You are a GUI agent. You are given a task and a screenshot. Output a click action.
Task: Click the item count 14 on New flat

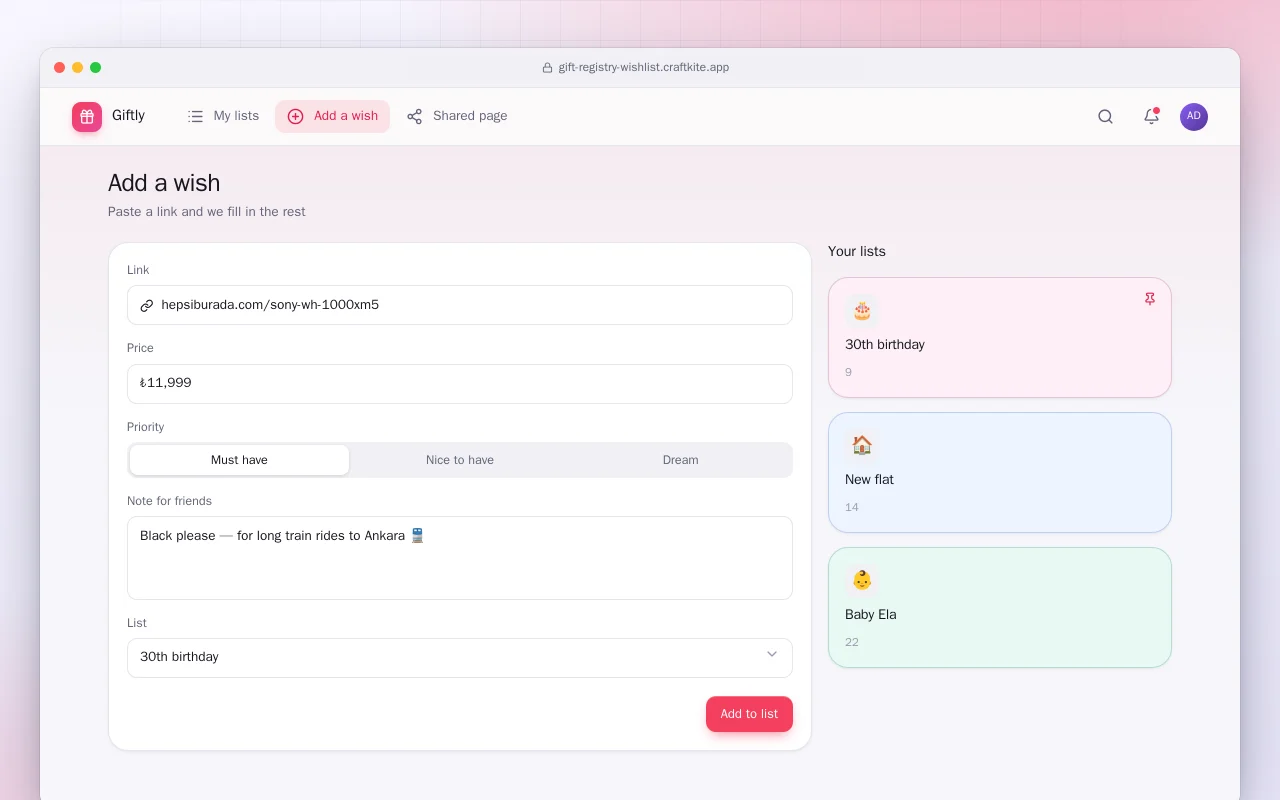pyautogui.click(x=852, y=507)
